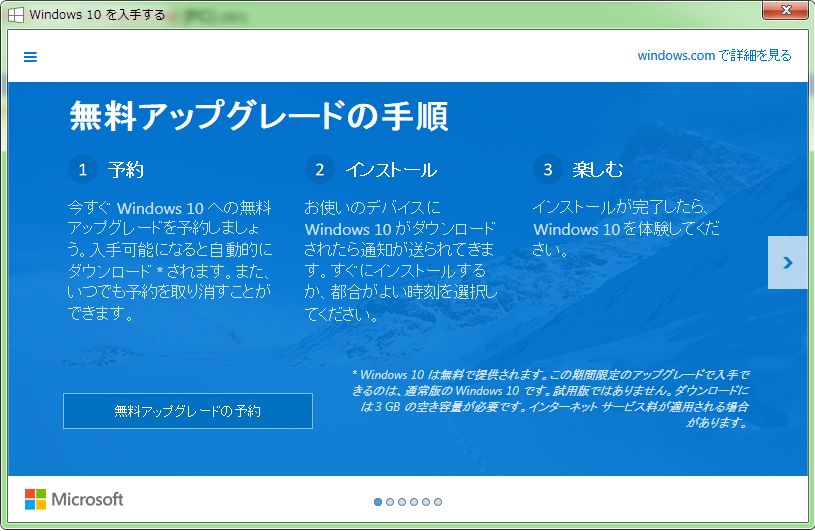Click '無料アップグレードの手順' heading
Screen dimensions: 815x531
[259, 115]
